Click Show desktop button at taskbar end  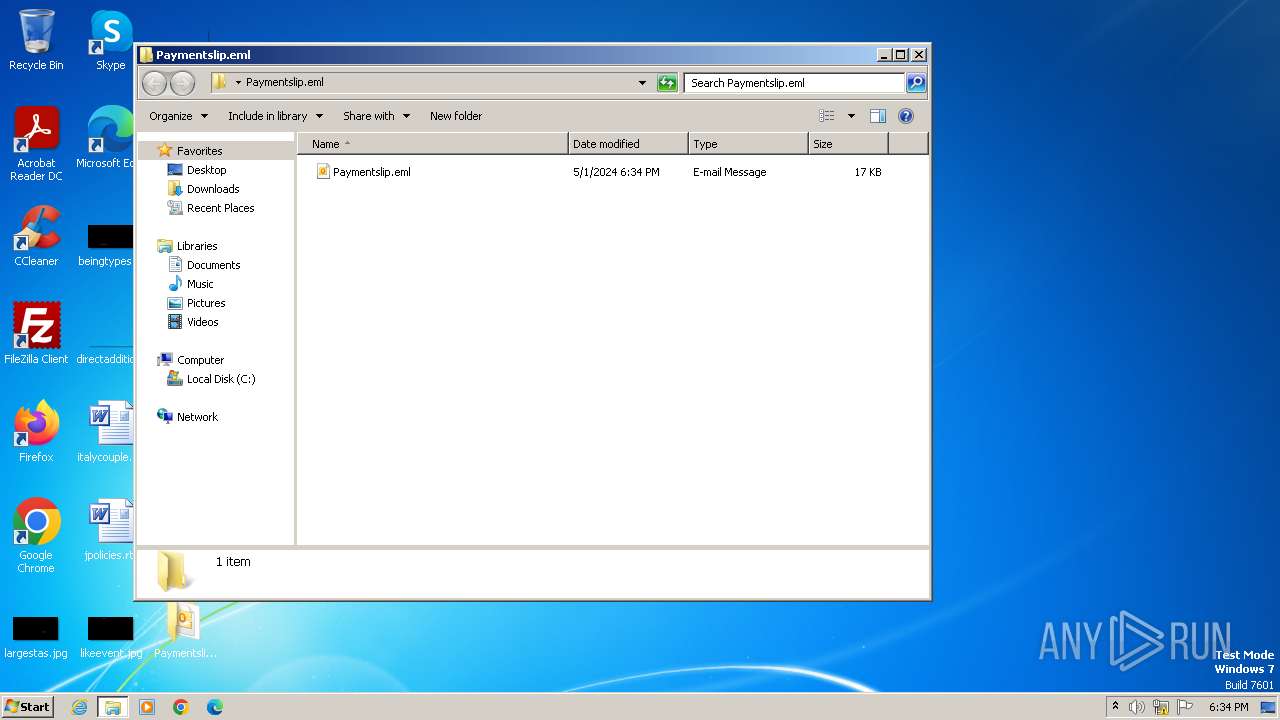pos(1269,707)
